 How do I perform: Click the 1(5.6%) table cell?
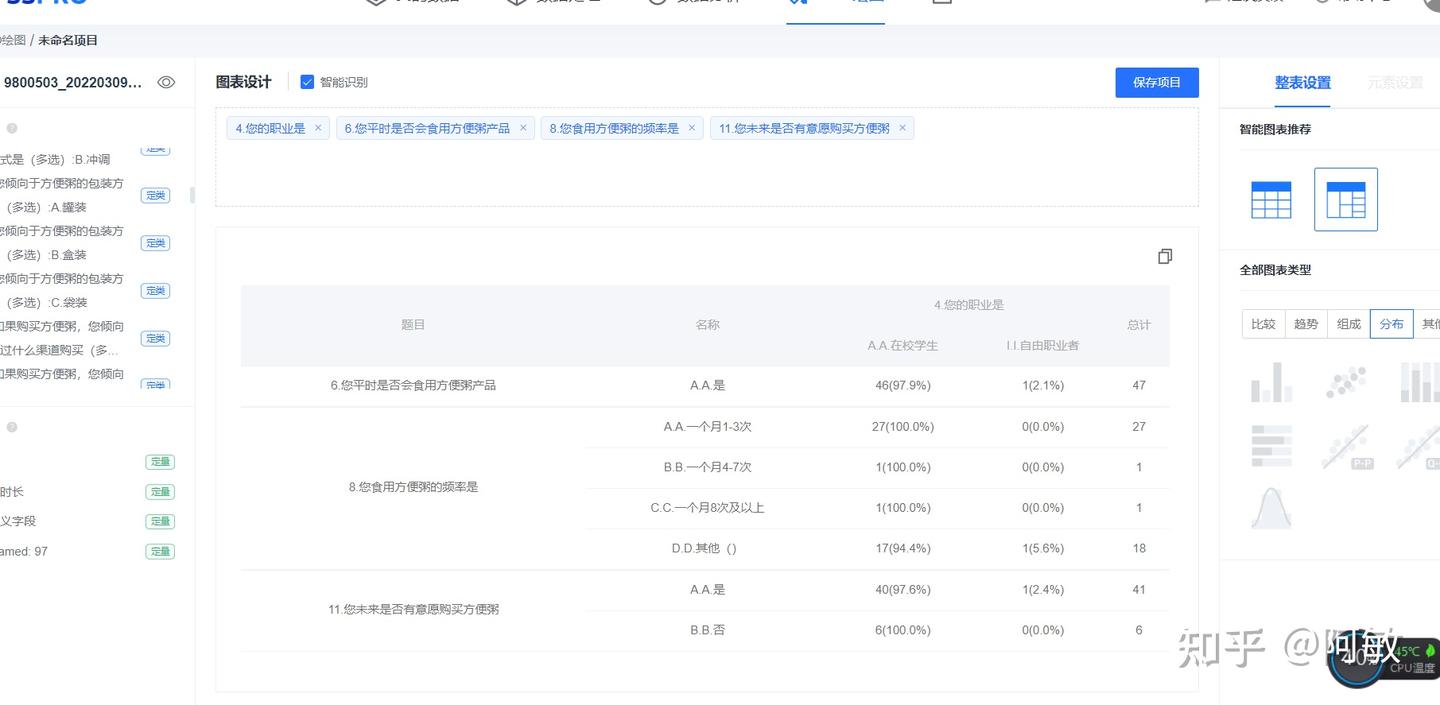tap(1043, 549)
